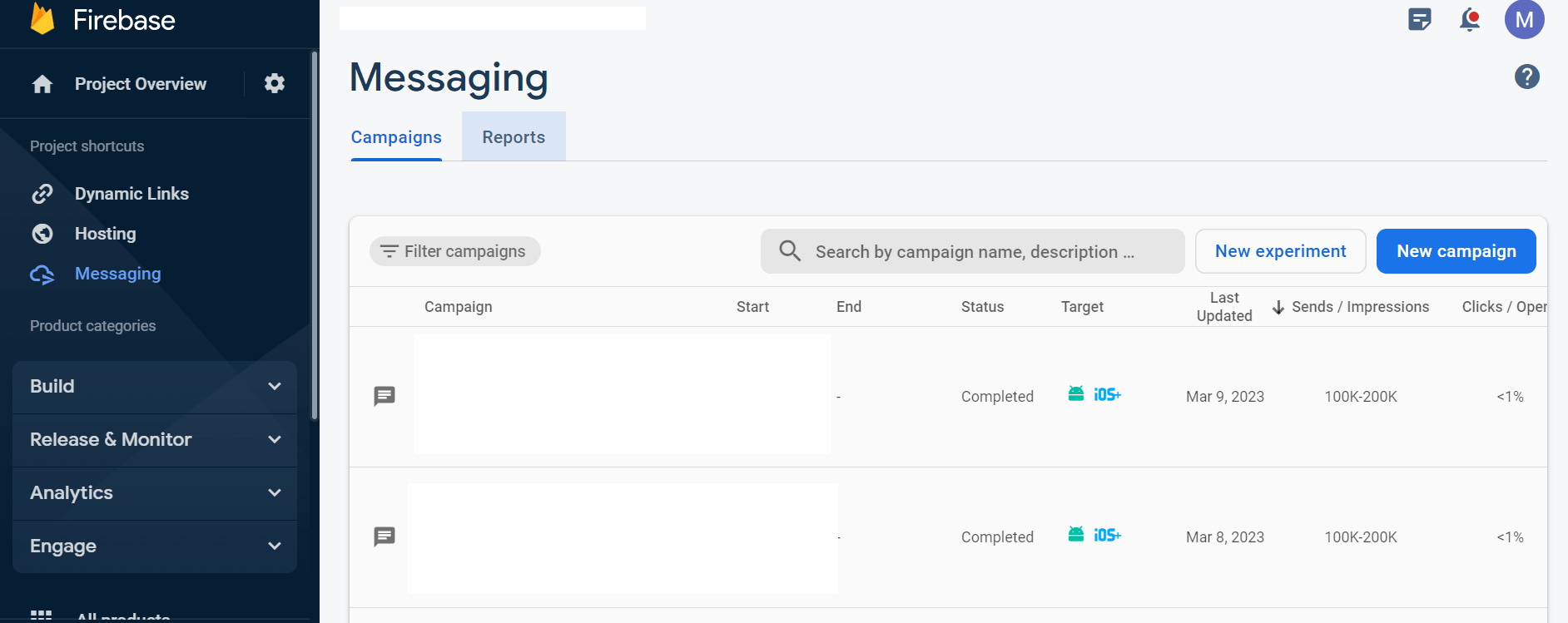Click Completed status in Mar 9, 2023 row
The image size is (1568, 623).
coord(997,397)
